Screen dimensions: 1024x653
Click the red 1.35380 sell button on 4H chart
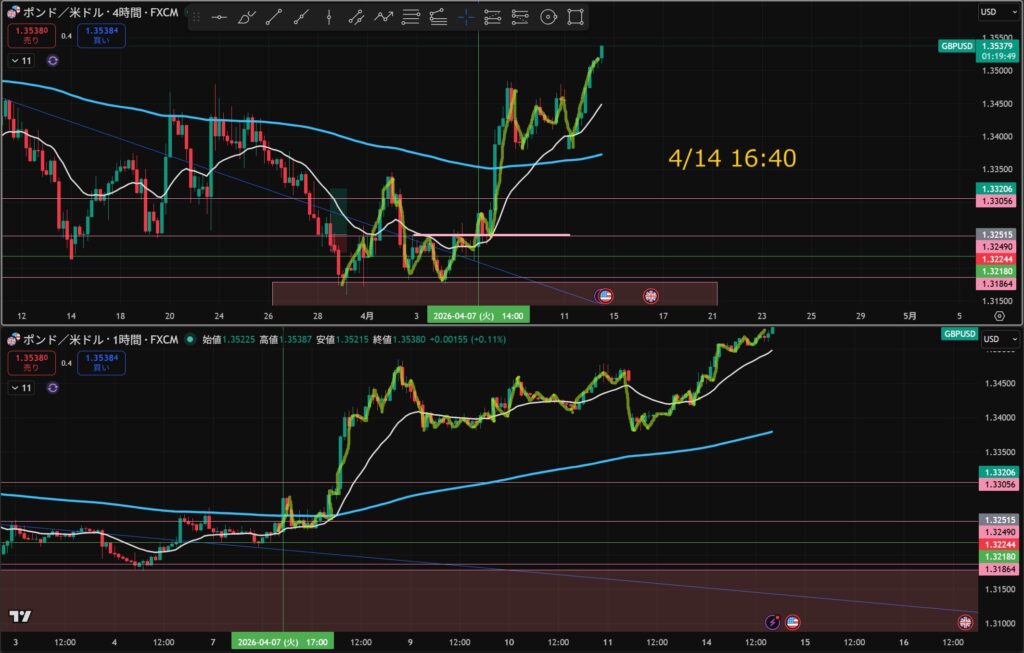pos(31,35)
